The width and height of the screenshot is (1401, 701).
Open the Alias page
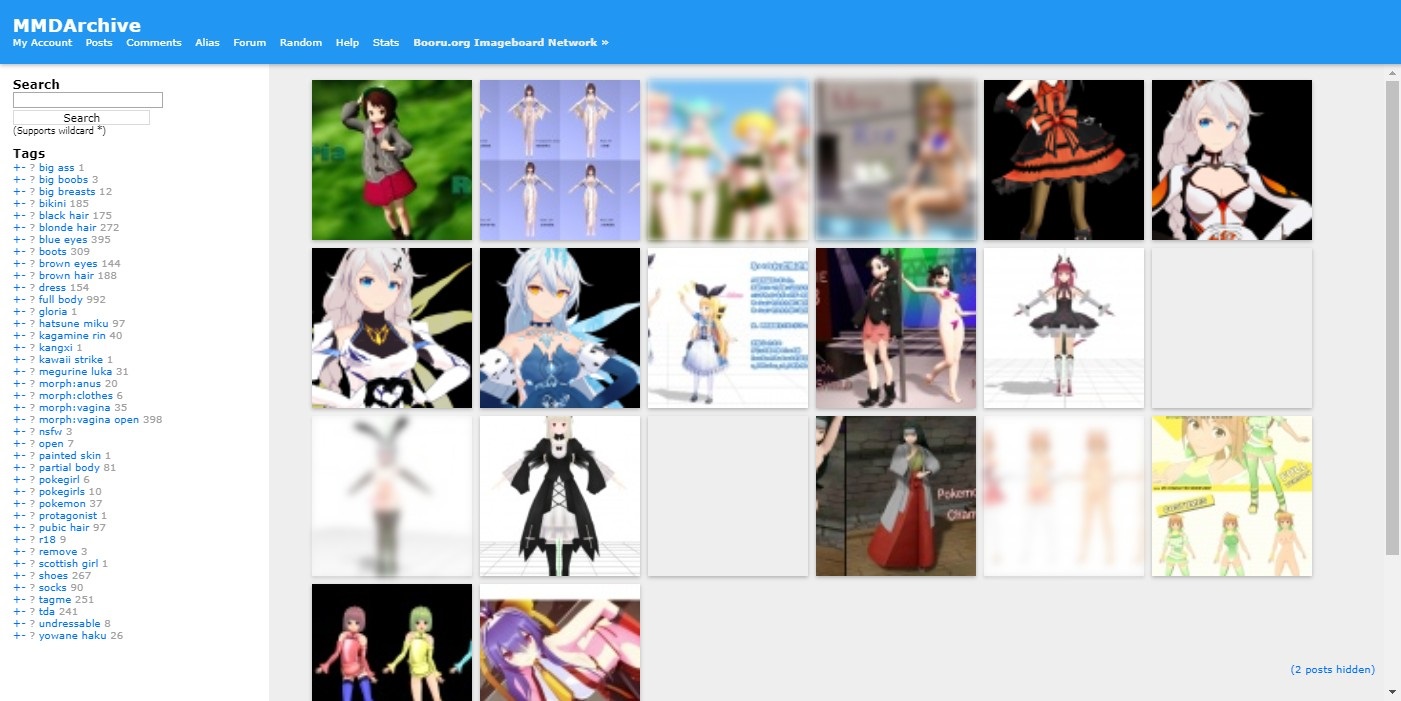click(207, 43)
